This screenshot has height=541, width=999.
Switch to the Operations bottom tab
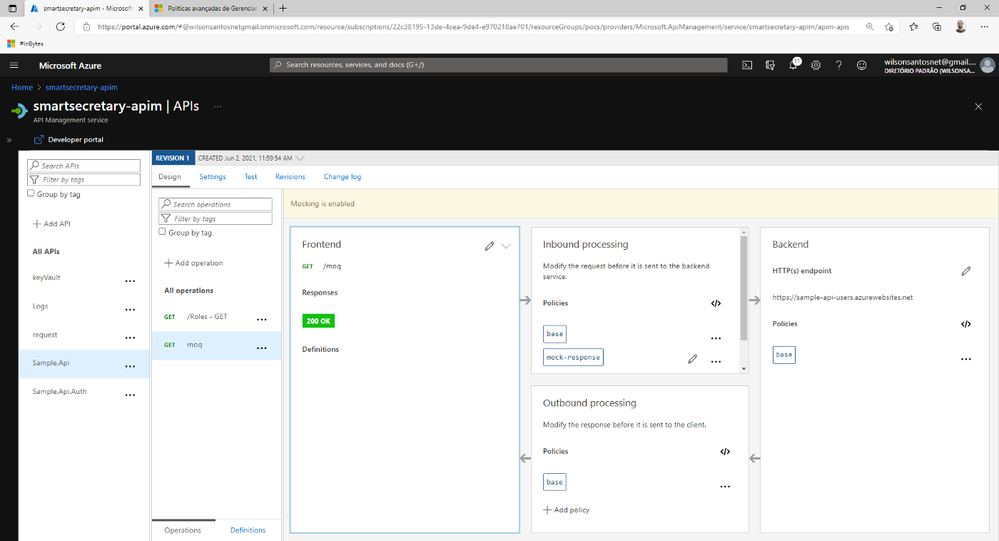pos(182,530)
